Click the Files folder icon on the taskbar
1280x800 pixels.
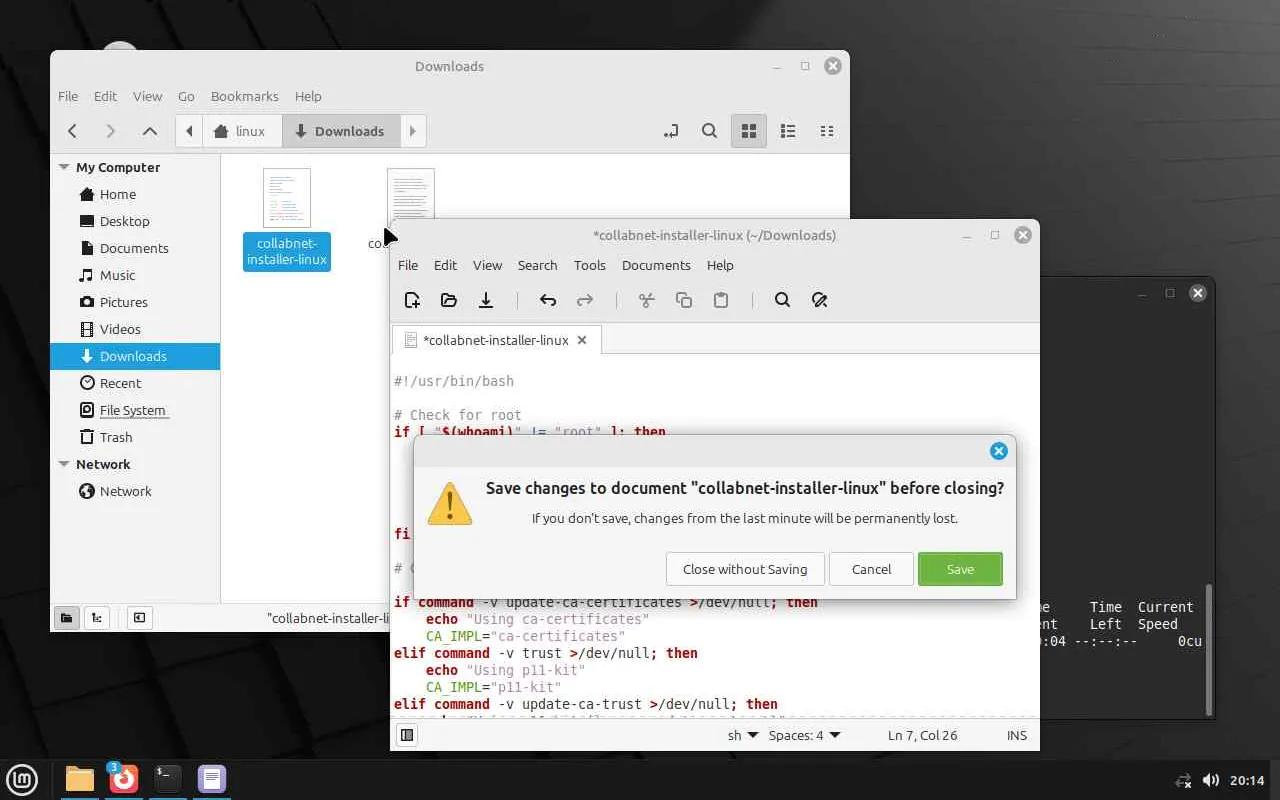click(79, 779)
